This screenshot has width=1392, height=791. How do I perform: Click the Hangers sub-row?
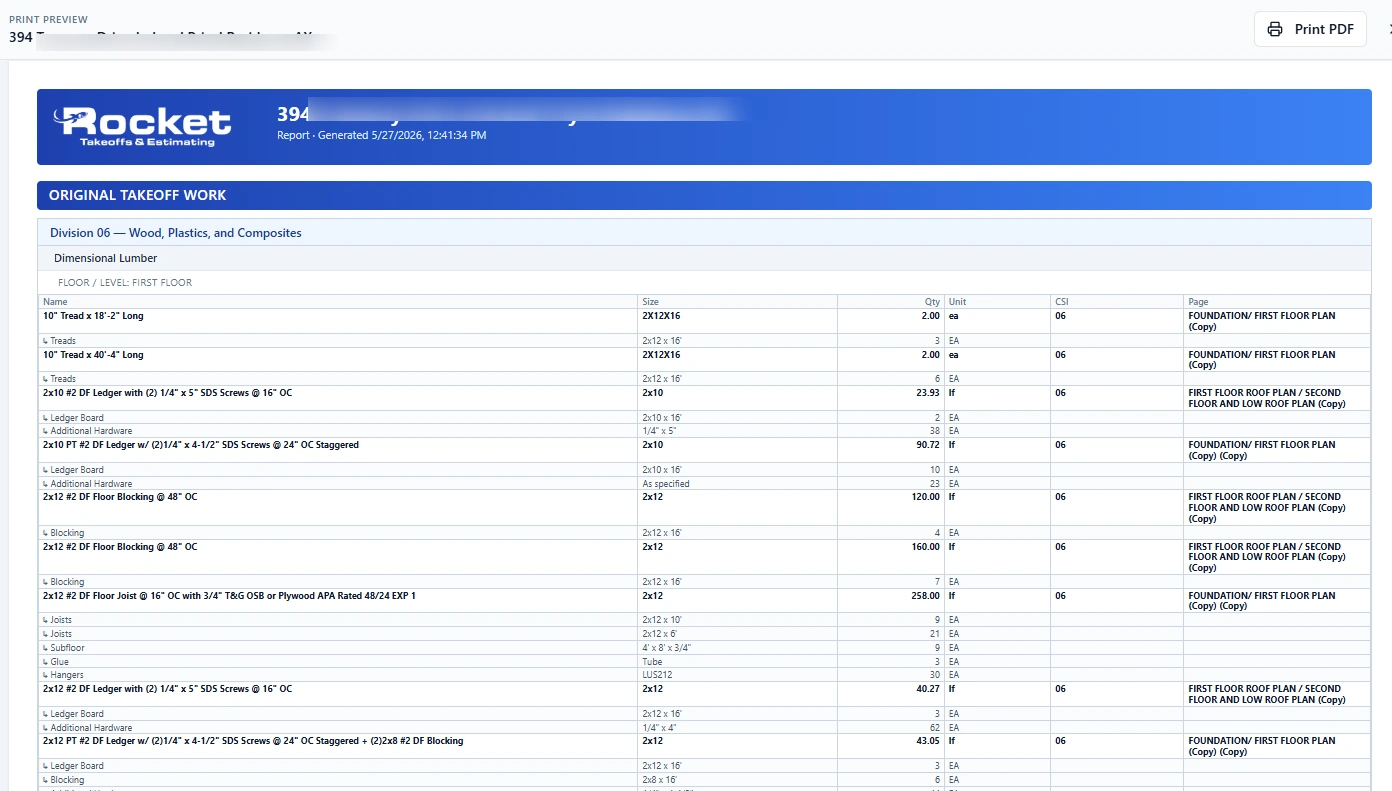704,675
